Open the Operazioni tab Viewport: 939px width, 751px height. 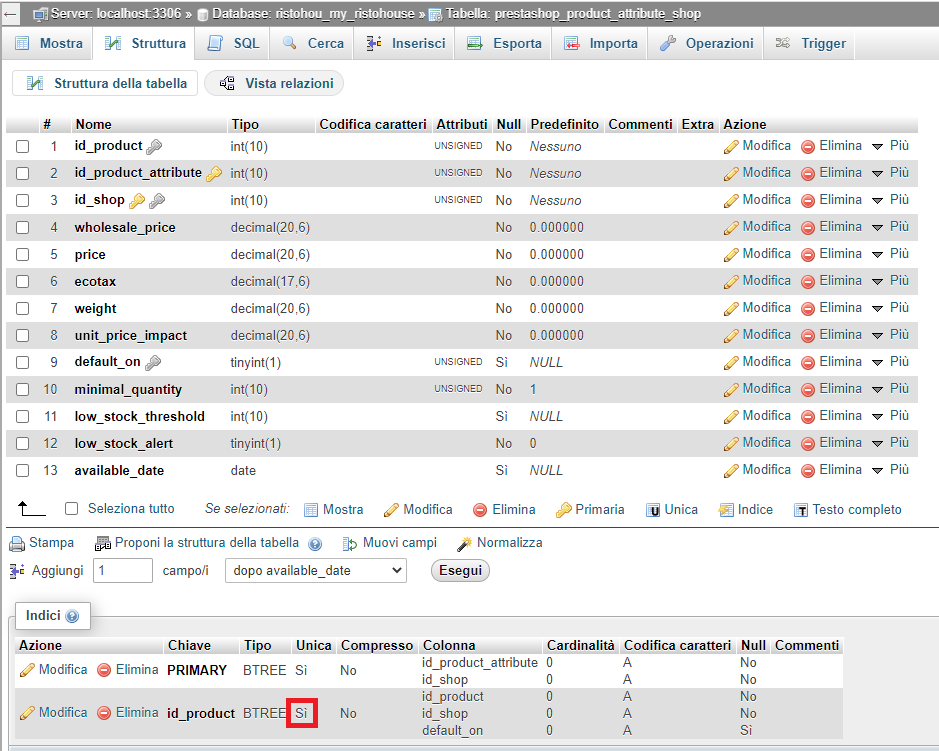[x=705, y=44]
